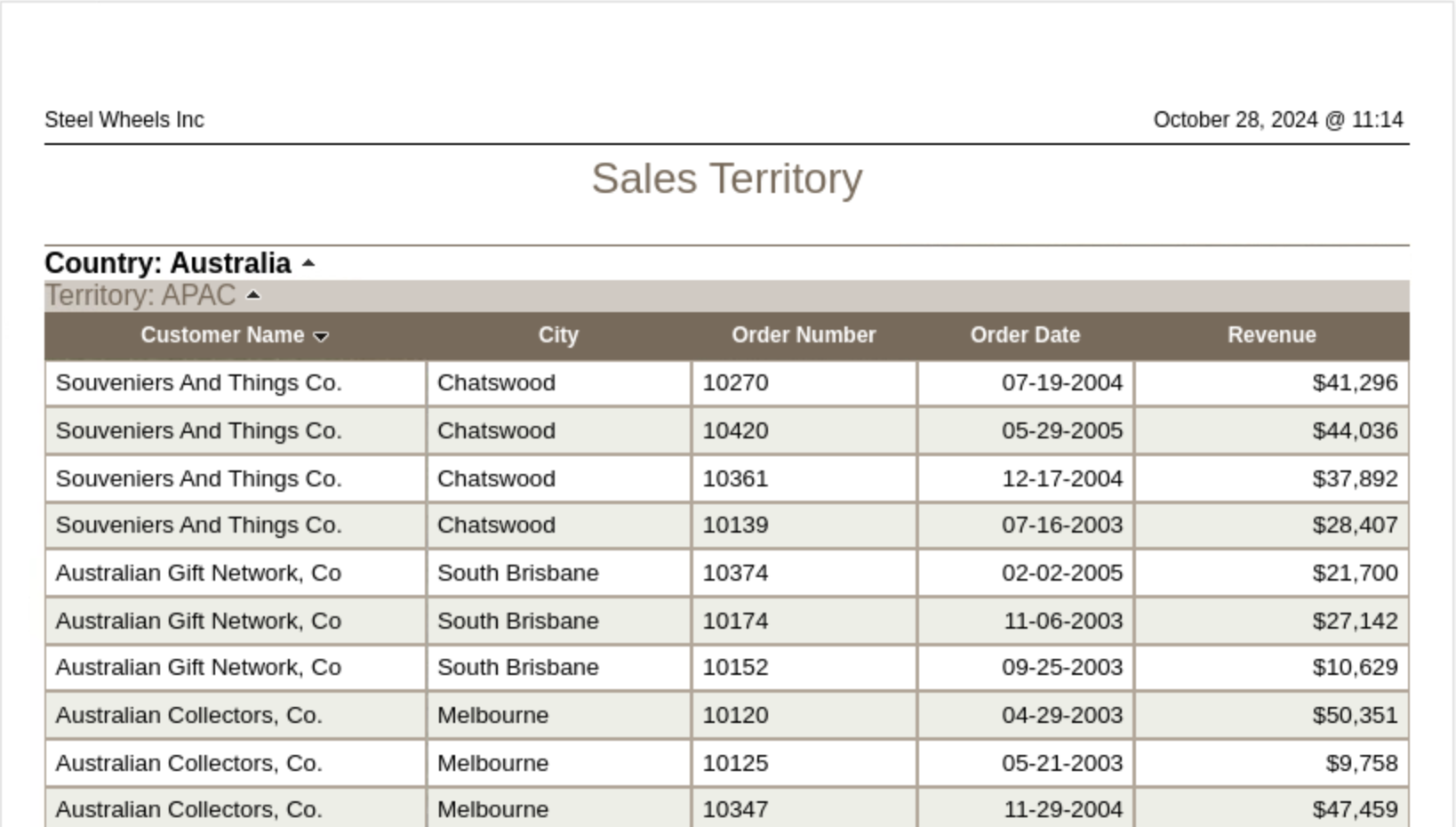Select the Revenue column header
This screenshot has height=827, width=1456.
(1271, 335)
